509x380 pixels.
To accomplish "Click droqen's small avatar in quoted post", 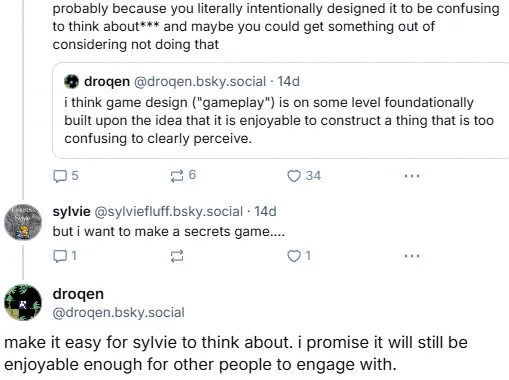I will click(x=71, y=82).
